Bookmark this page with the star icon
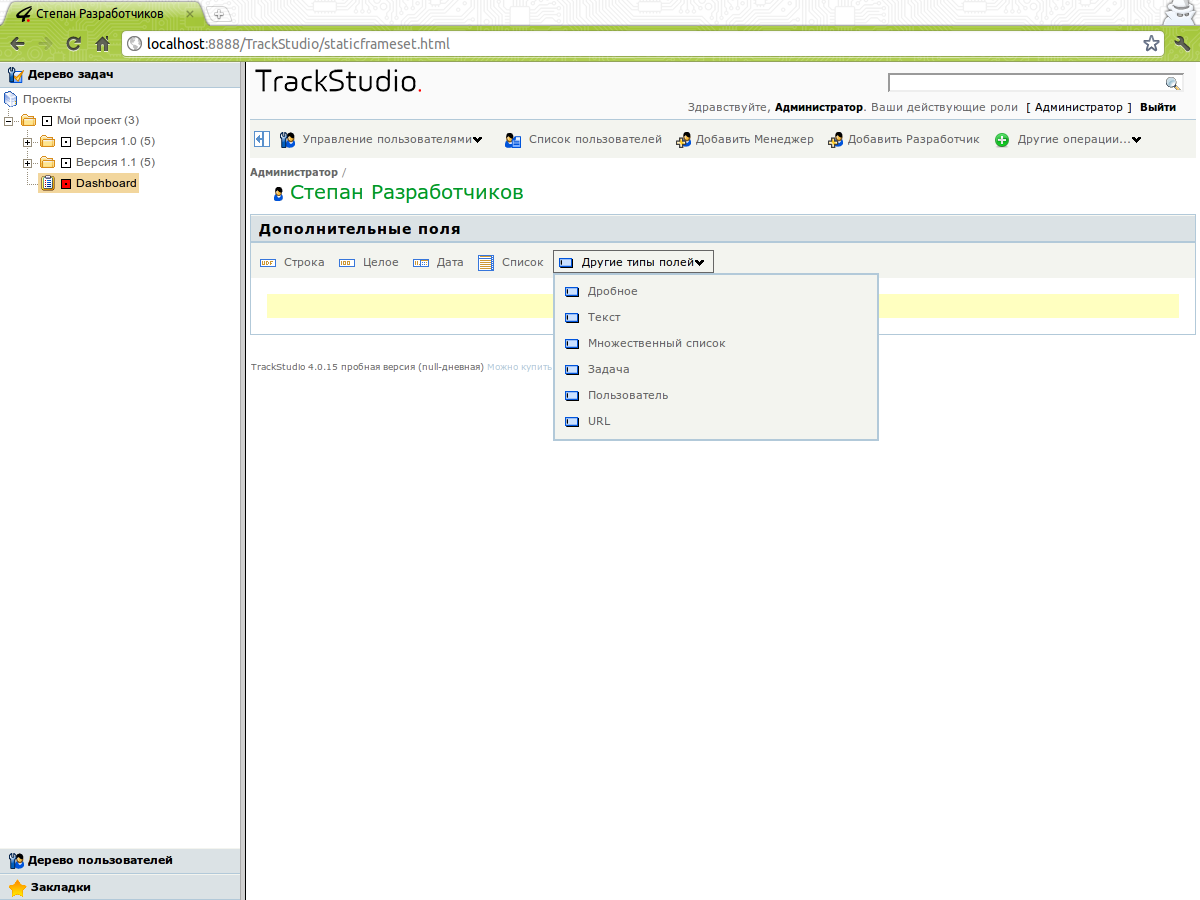The width and height of the screenshot is (1200, 900). 1152,43
